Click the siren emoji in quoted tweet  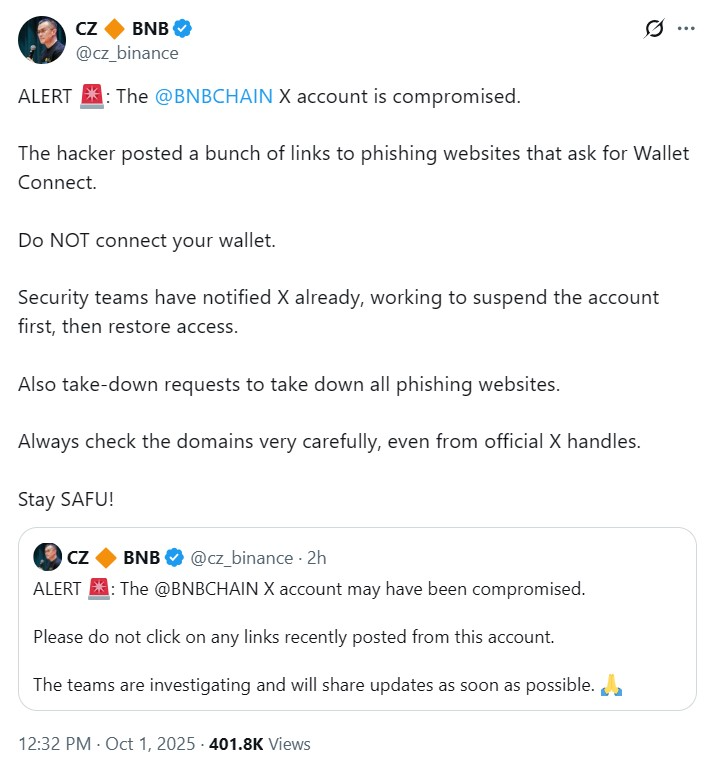pyautogui.click(x=99, y=588)
